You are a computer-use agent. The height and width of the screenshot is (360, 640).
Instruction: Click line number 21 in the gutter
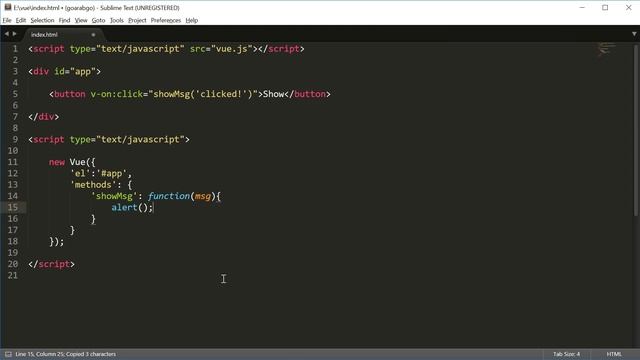click(x=13, y=276)
